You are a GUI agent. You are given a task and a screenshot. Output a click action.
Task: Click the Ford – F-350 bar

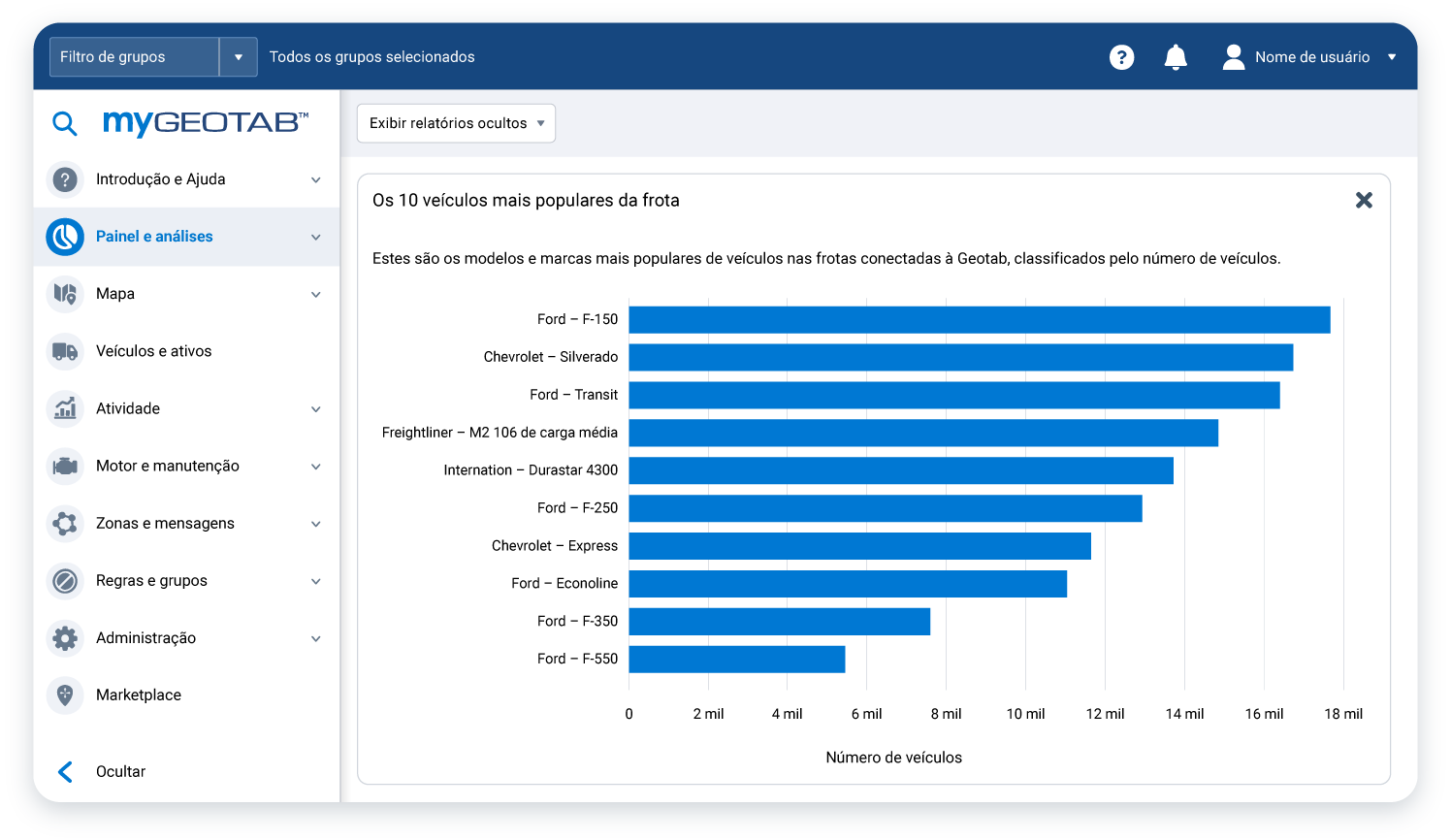tap(780, 622)
